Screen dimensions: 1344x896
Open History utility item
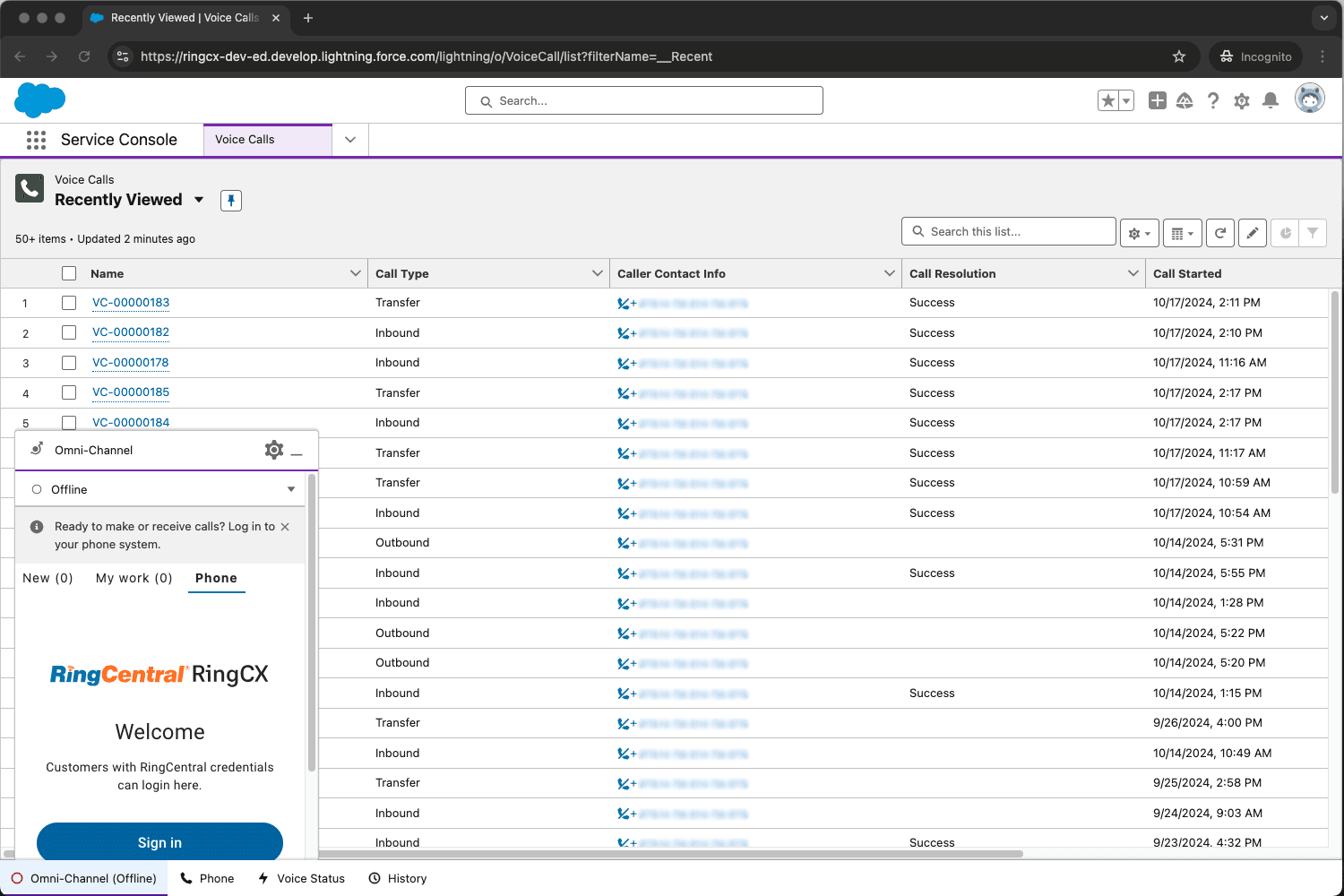click(x=398, y=878)
